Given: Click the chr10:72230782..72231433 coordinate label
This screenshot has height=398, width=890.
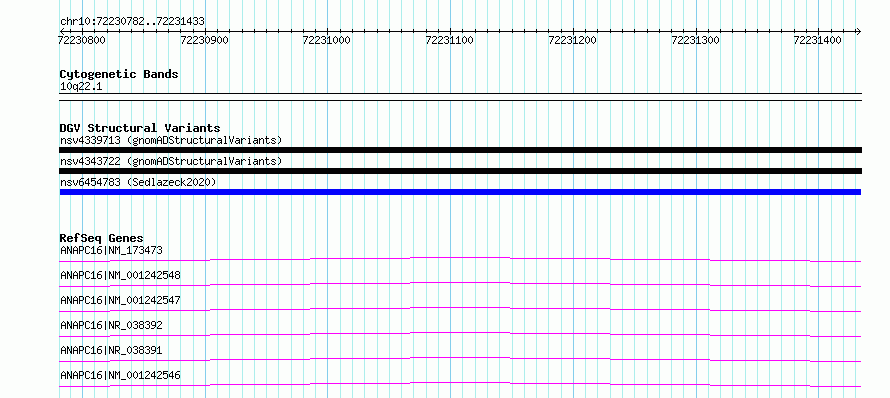Looking at the screenshot, I should coord(132,22).
